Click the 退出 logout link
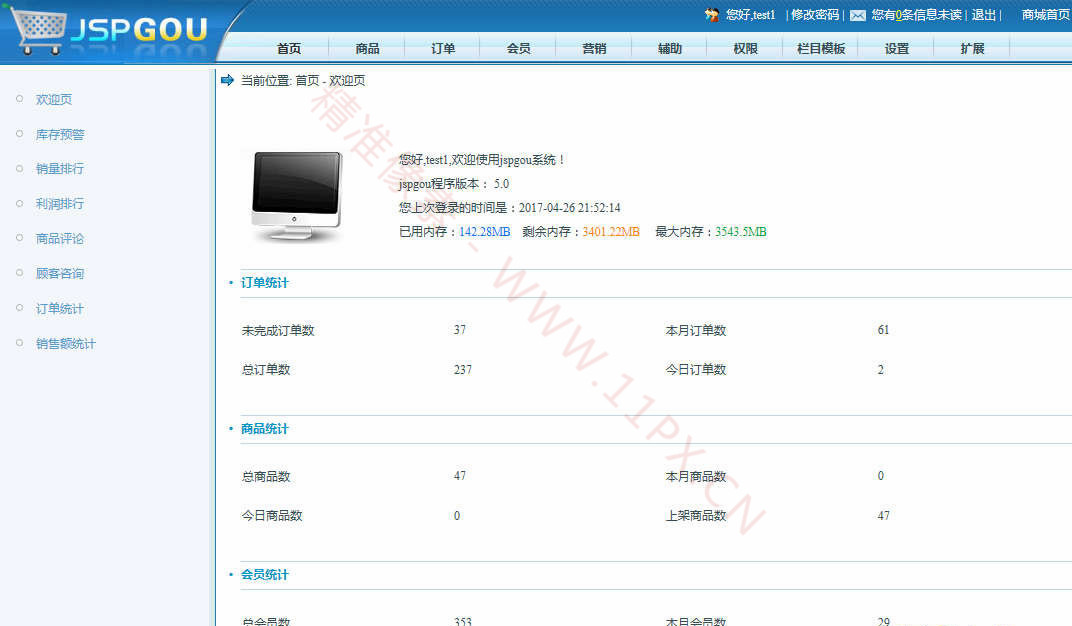 [x=984, y=15]
